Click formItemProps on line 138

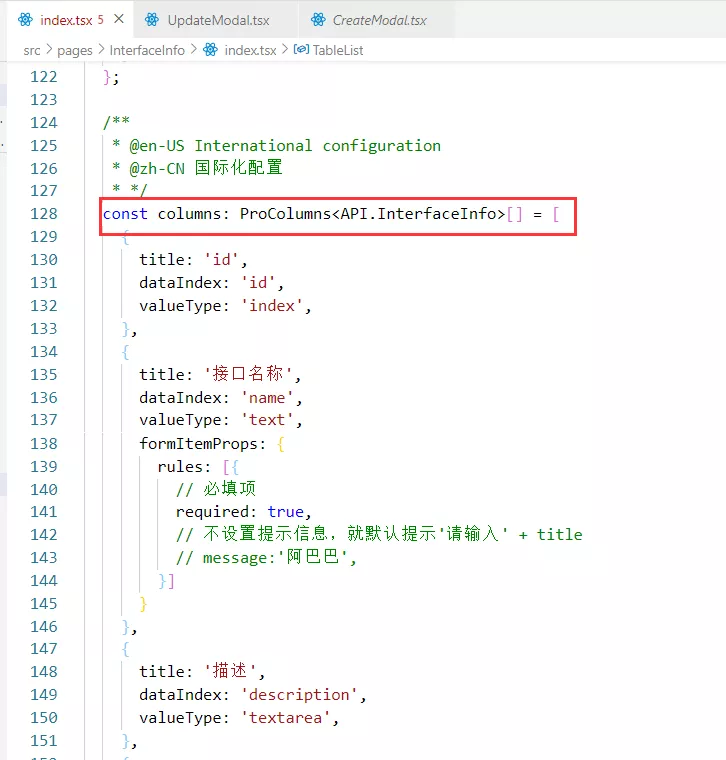pyautogui.click(x=198, y=444)
